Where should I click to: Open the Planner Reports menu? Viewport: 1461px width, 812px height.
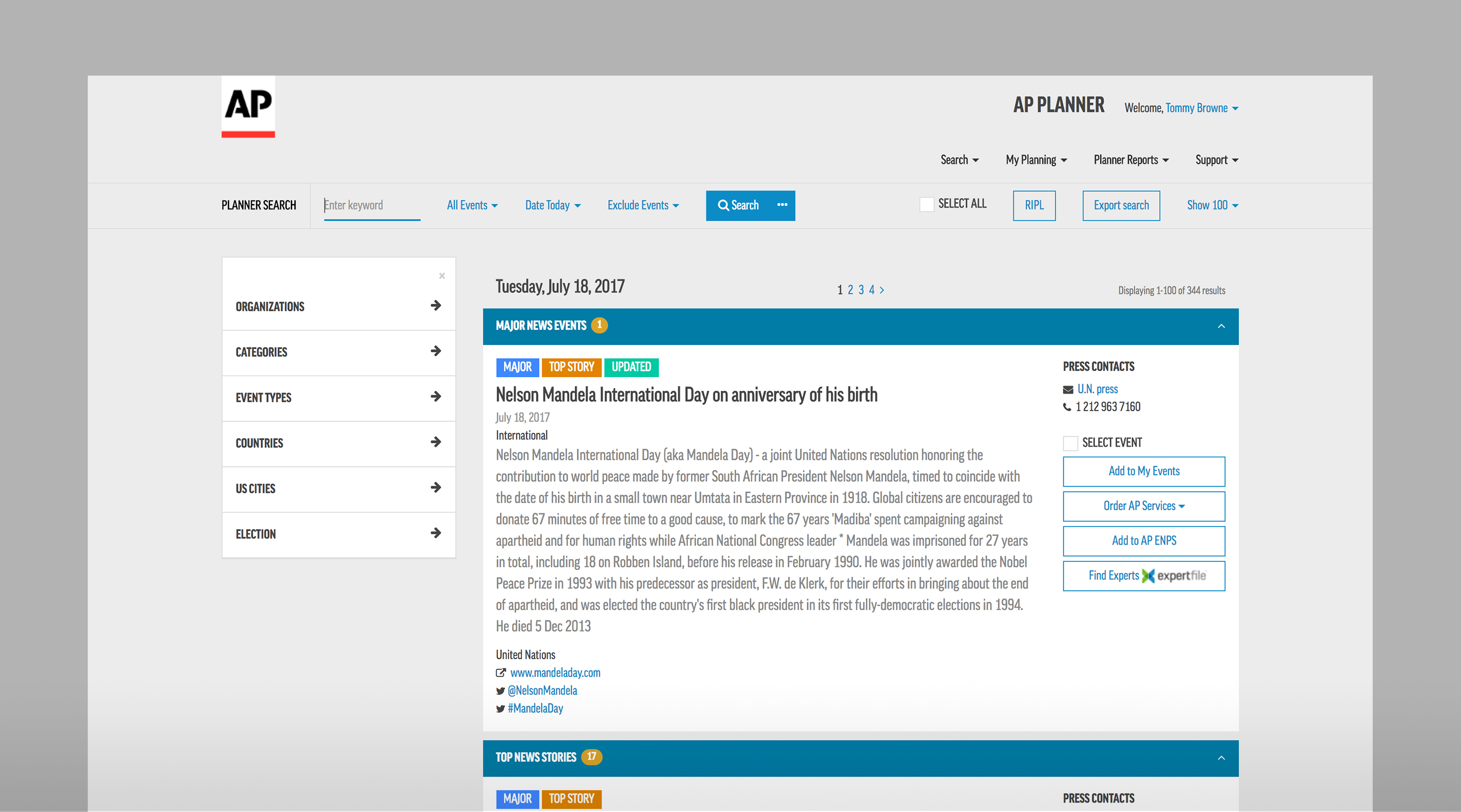point(1131,160)
